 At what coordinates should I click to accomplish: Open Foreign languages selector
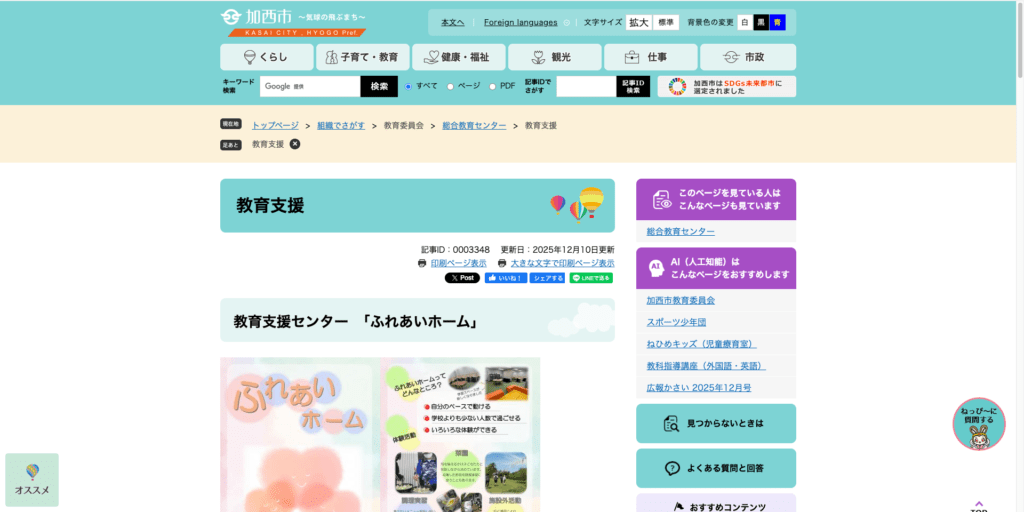tap(521, 22)
